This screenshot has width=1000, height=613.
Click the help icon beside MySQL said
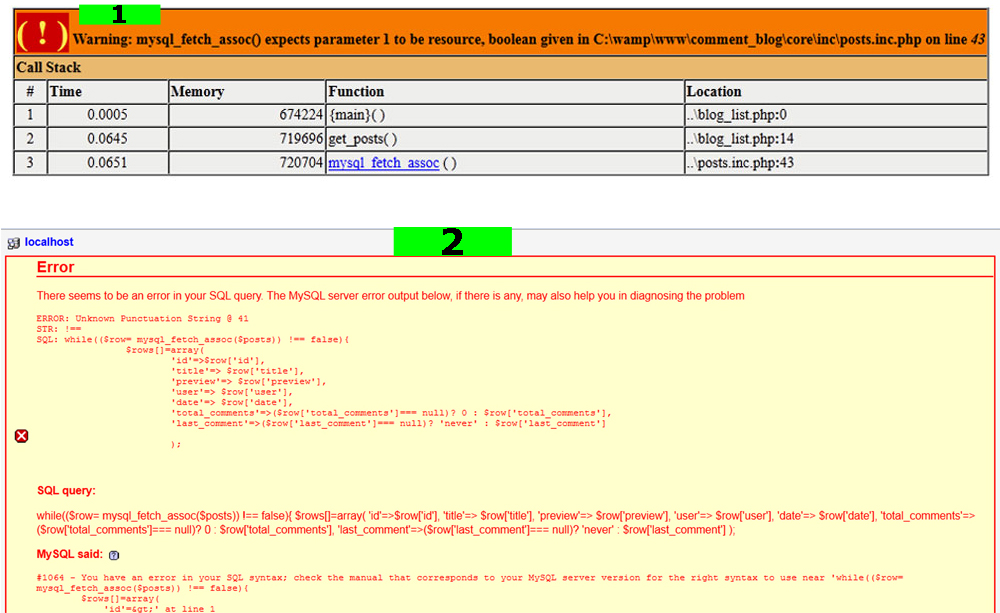tap(113, 555)
